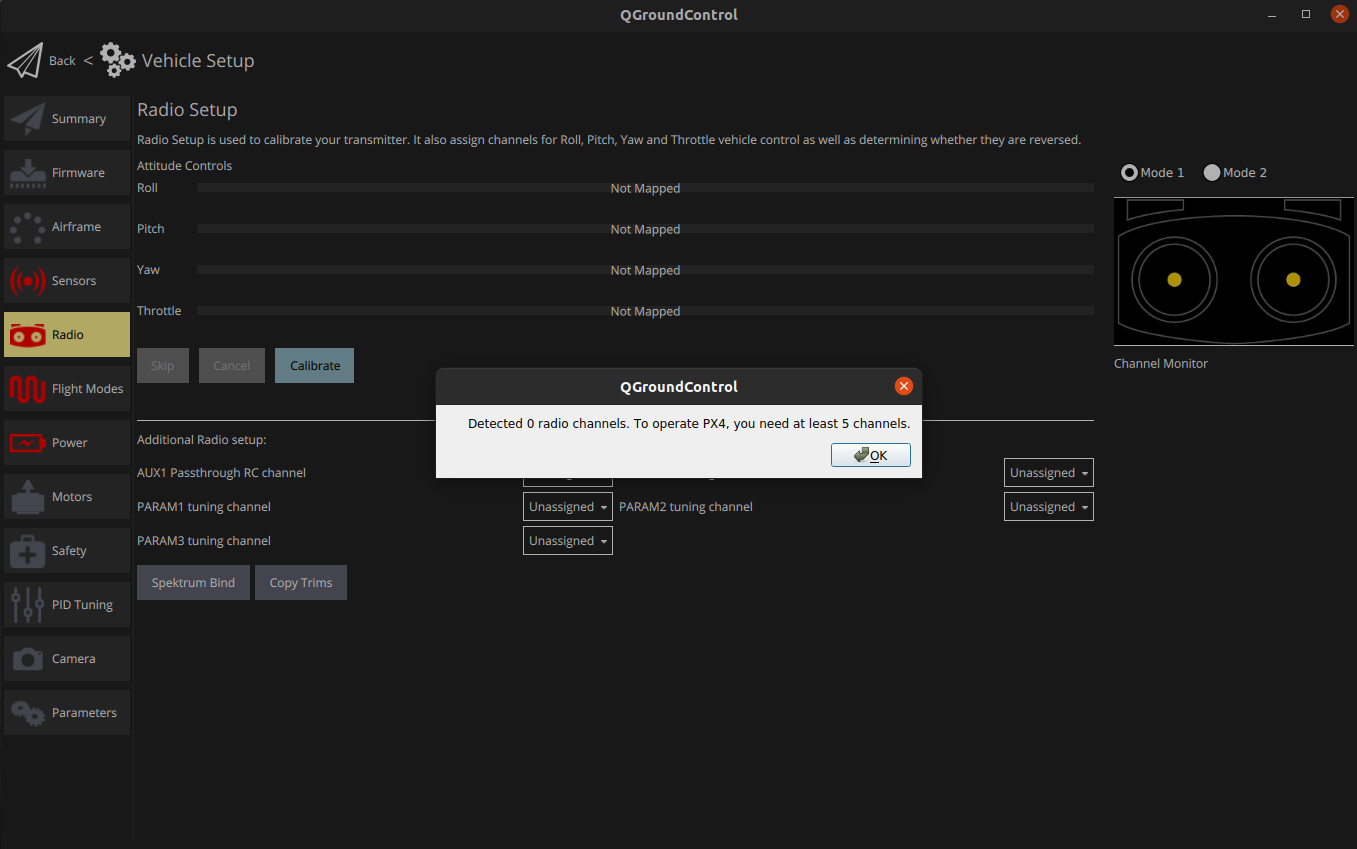Image resolution: width=1357 pixels, height=849 pixels.
Task: Click the greyed Skip button
Action: (x=163, y=366)
